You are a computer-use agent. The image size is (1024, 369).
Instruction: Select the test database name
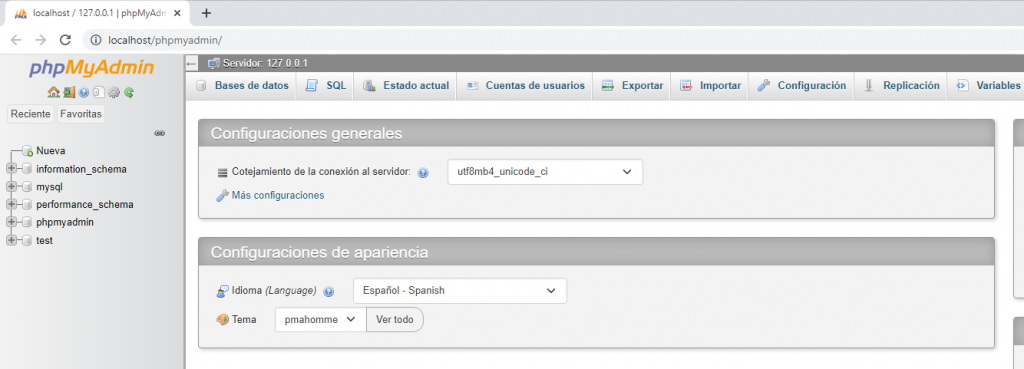pyautogui.click(x=44, y=240)
